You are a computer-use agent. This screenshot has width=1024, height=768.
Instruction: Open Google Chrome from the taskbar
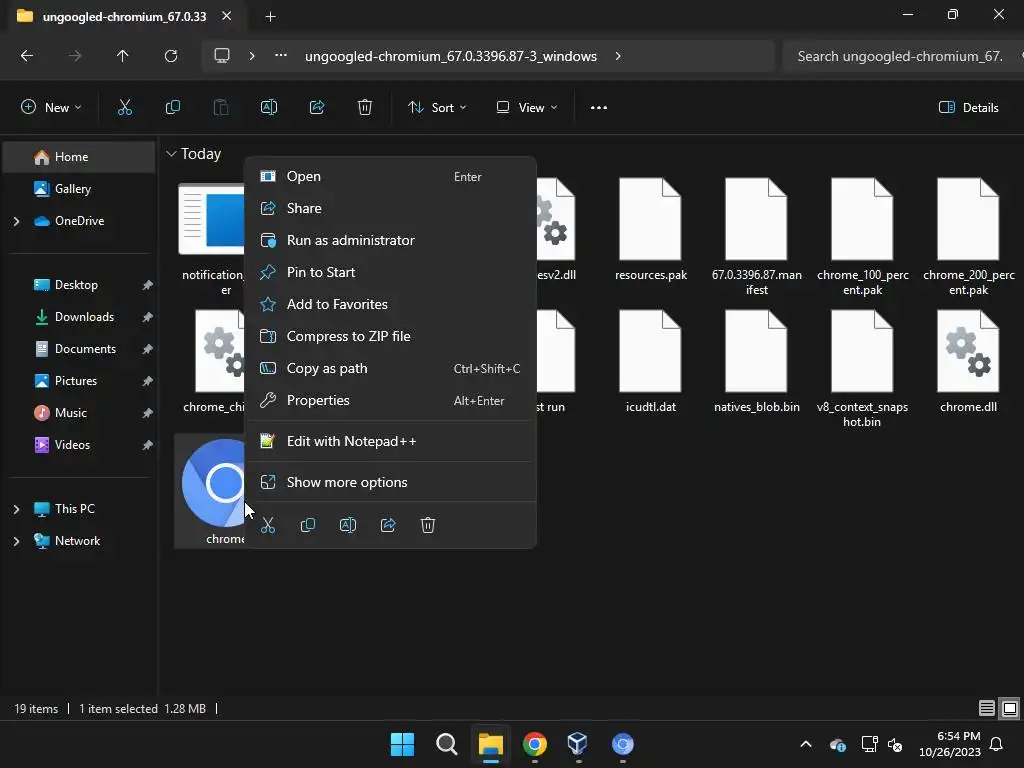[534, 744]
